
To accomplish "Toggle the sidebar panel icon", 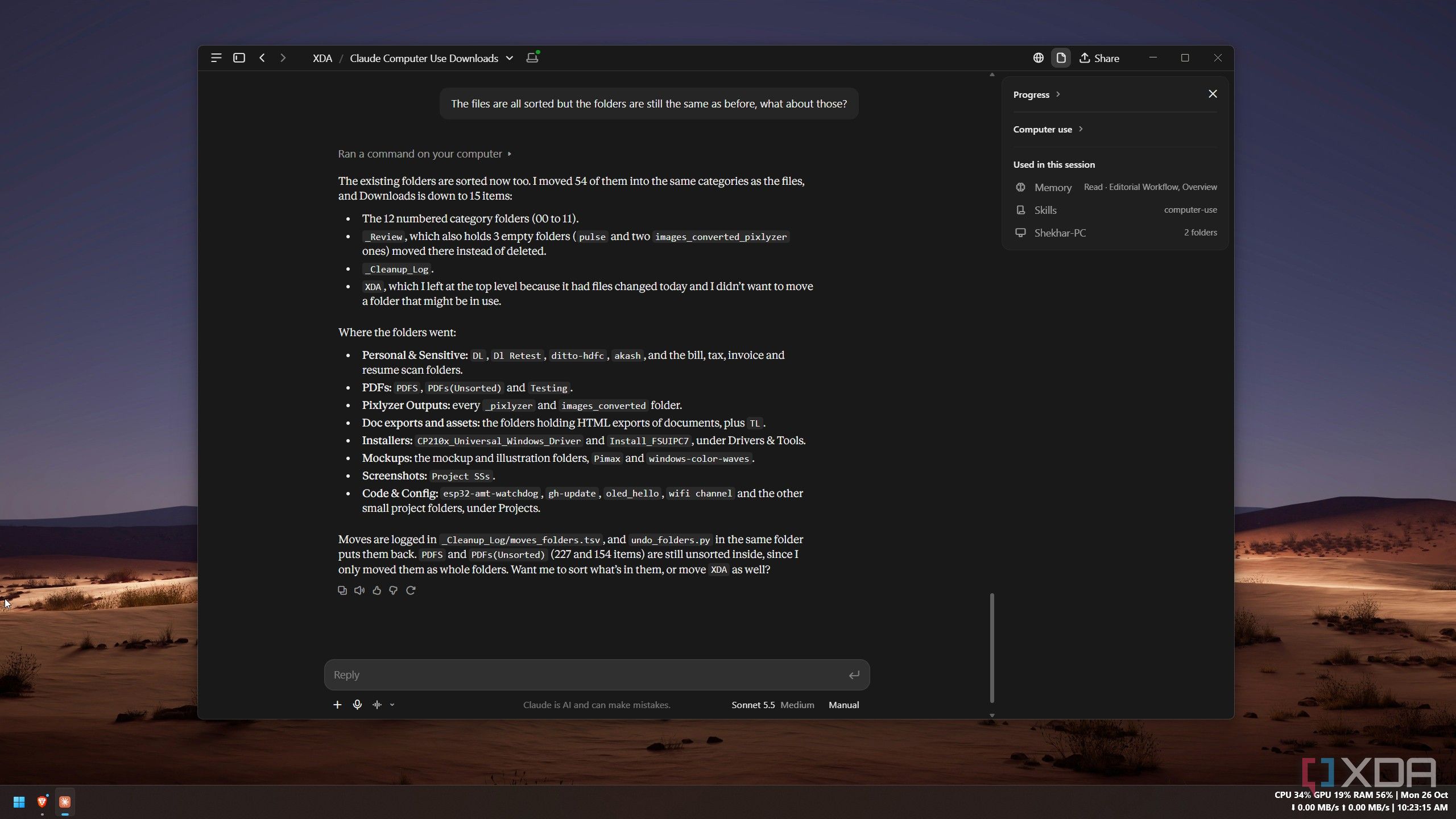I will click(x=239, y=58).
